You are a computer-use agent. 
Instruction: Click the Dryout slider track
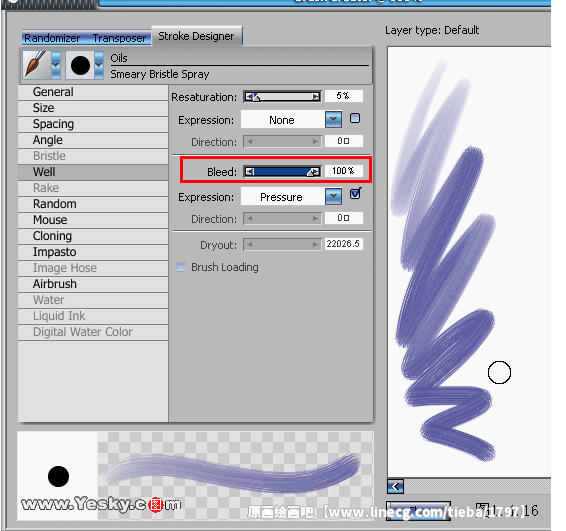tap(282, 245)
